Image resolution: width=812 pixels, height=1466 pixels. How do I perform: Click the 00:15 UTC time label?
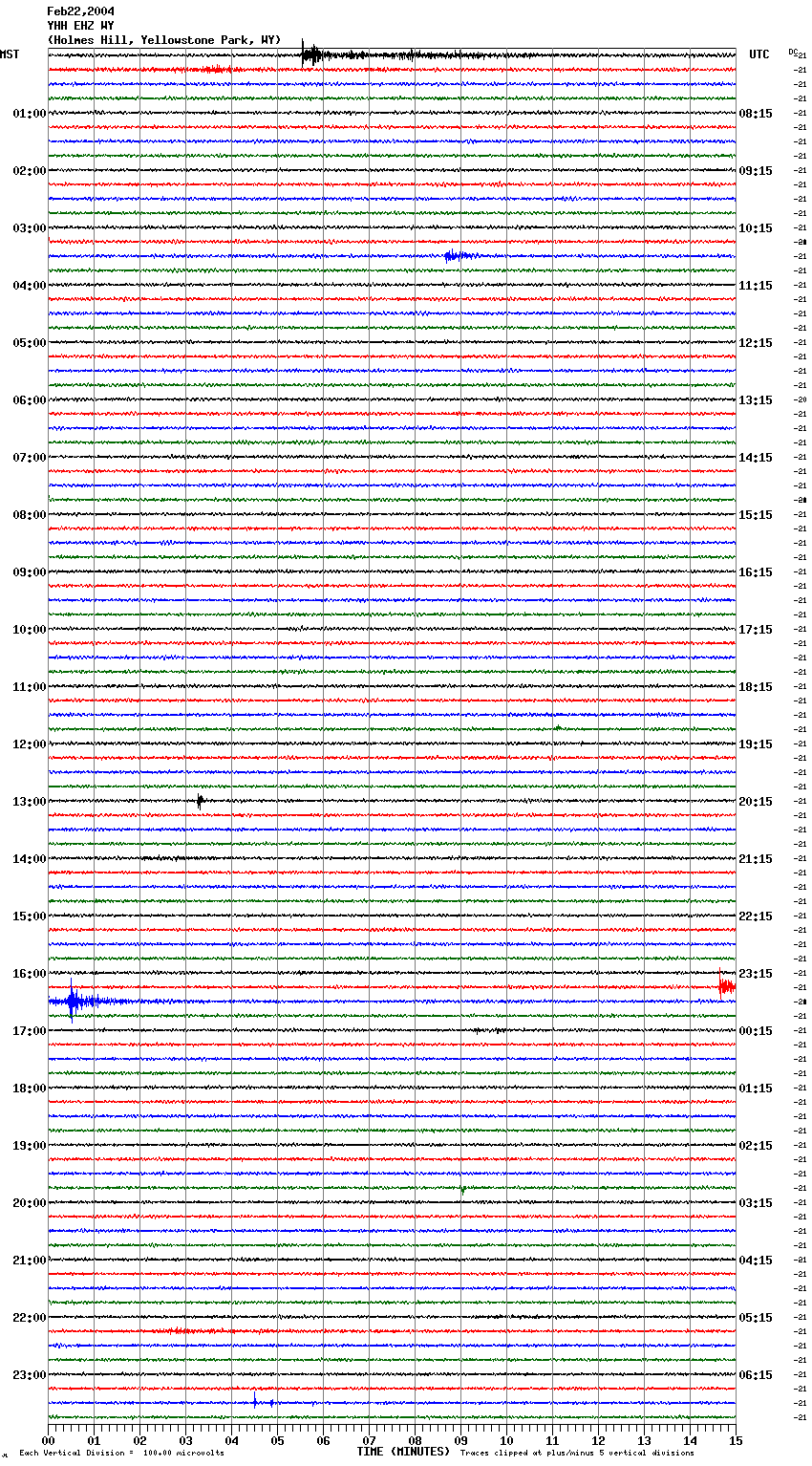pyautogui.click(x=756, y=1031)
